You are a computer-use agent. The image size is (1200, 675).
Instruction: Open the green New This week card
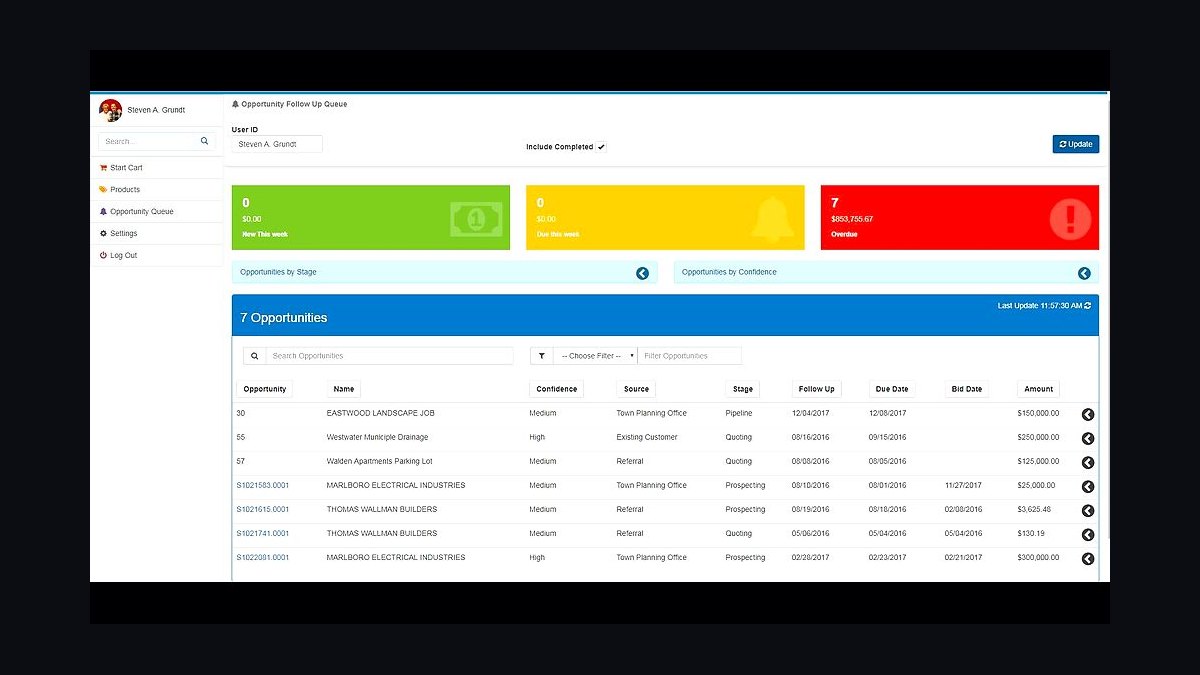click(371, 217)
